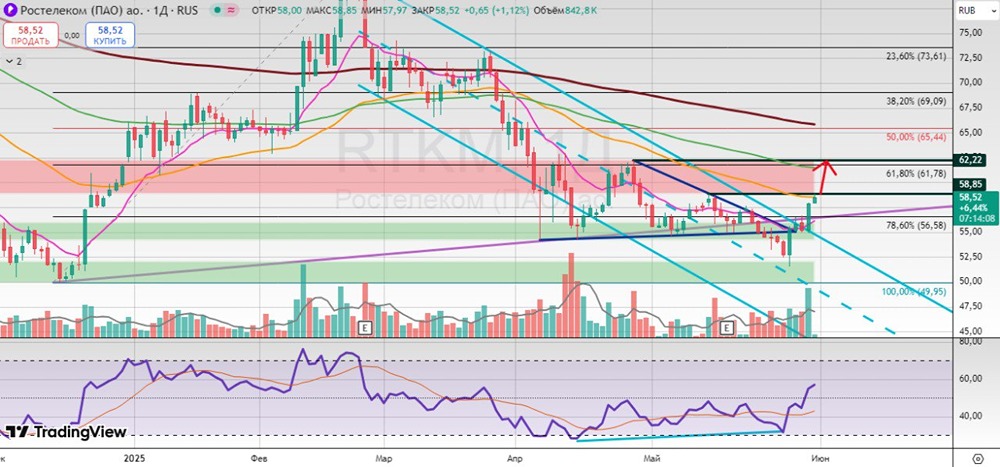This screenshot has height=467, width=1000.
Task: Click the 58,85 price level tag
Action: point(969,184)
